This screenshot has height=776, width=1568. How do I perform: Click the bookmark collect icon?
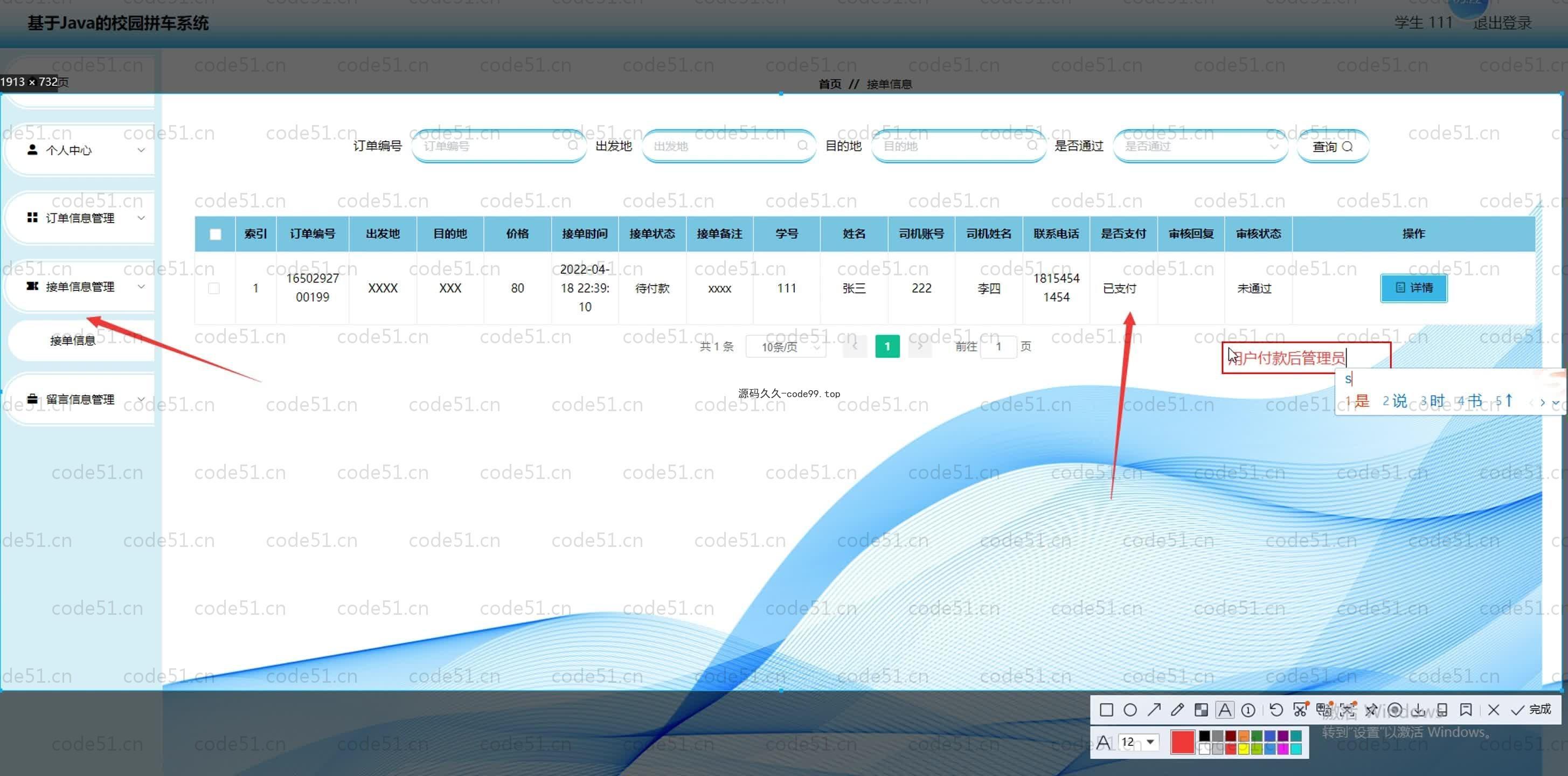(x=1466, y=710)
